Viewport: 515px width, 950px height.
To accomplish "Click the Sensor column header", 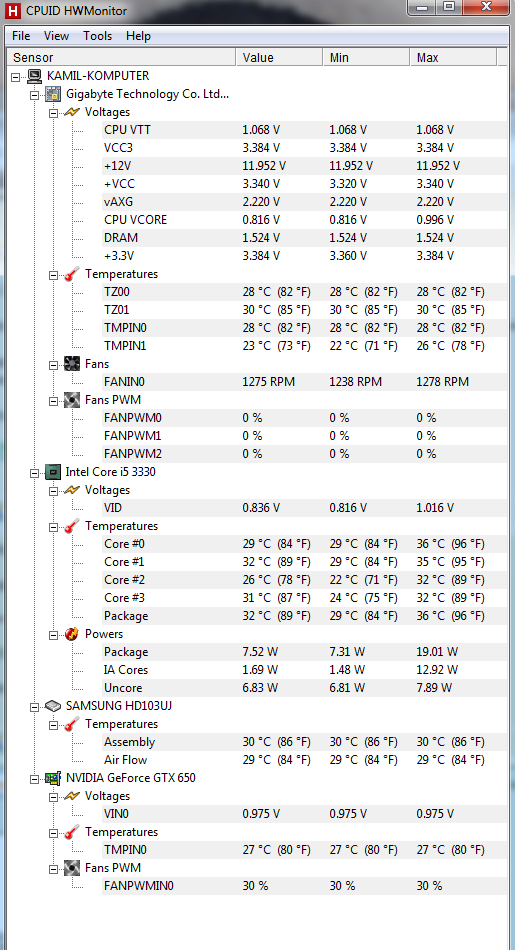I will tap(121, 58).
